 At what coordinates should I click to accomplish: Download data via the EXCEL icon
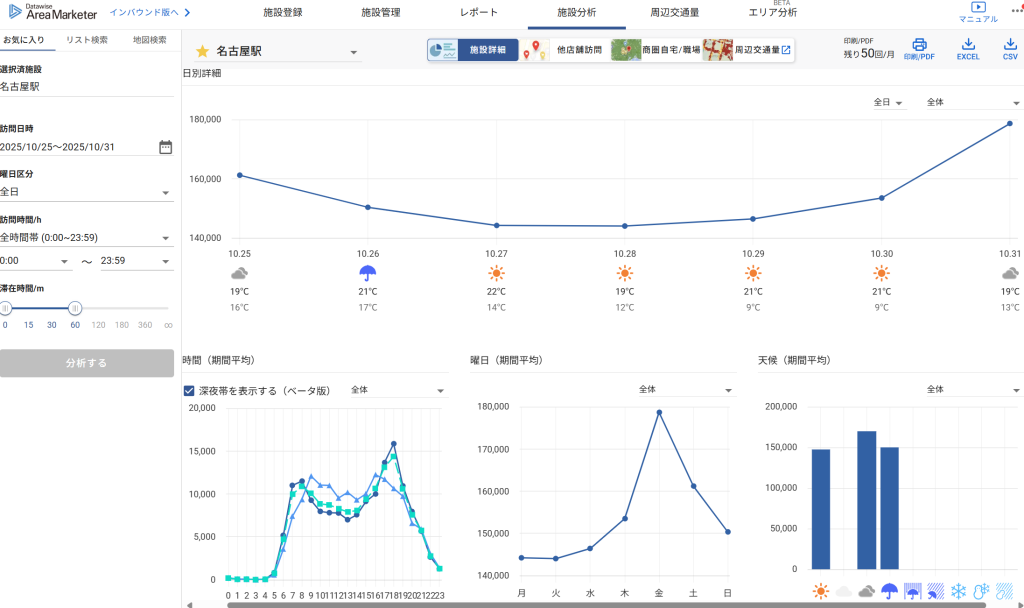[967, 45]
